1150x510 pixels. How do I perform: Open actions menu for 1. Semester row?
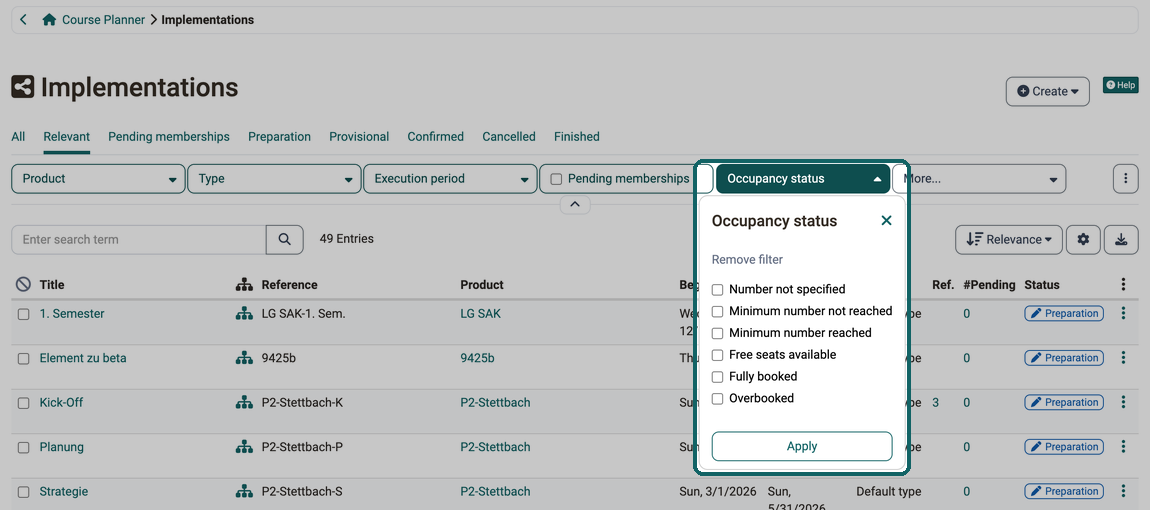[x=1123, y=313]
